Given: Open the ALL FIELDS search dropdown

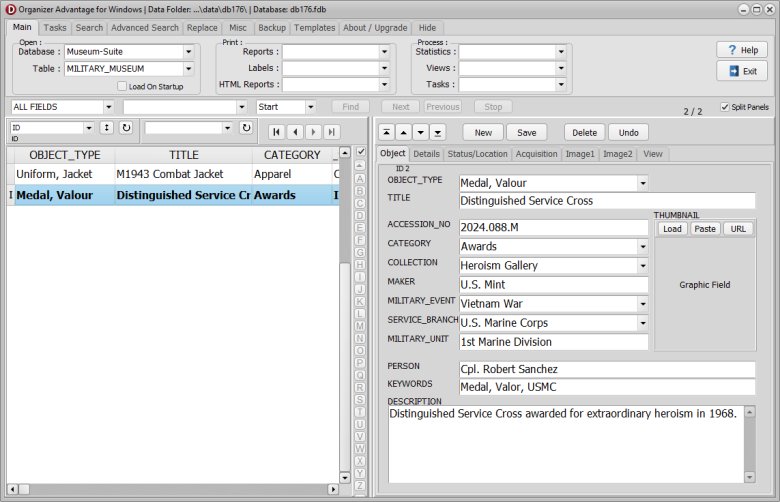Looking at the screenshot, I should point(107,107).
